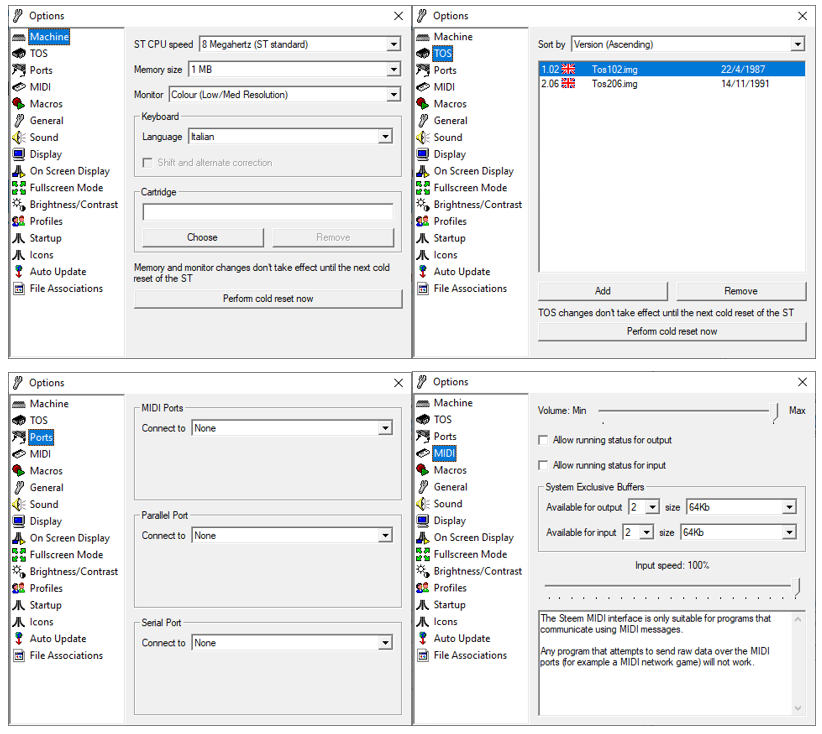Screen dimensions: 822x734
Task: Click Brightness/Contrast icon in top-right window
Action: pos(423,204)
